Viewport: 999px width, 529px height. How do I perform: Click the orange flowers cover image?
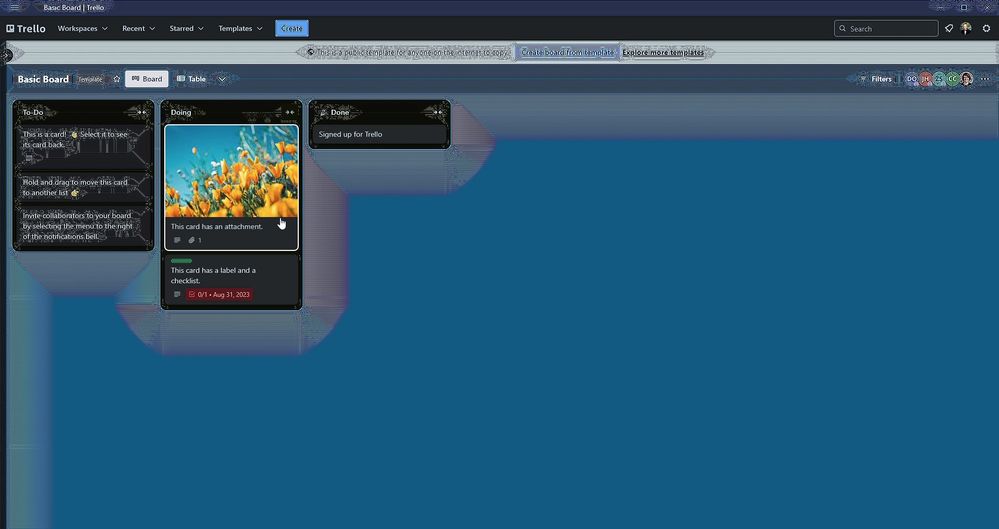(231, 171)
